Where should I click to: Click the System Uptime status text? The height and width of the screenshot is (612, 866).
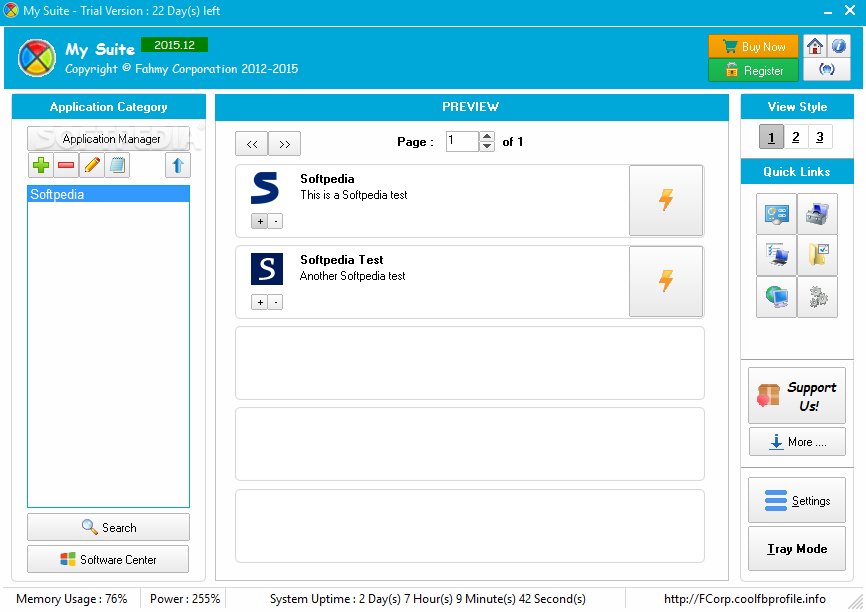(x=427, y=599)
